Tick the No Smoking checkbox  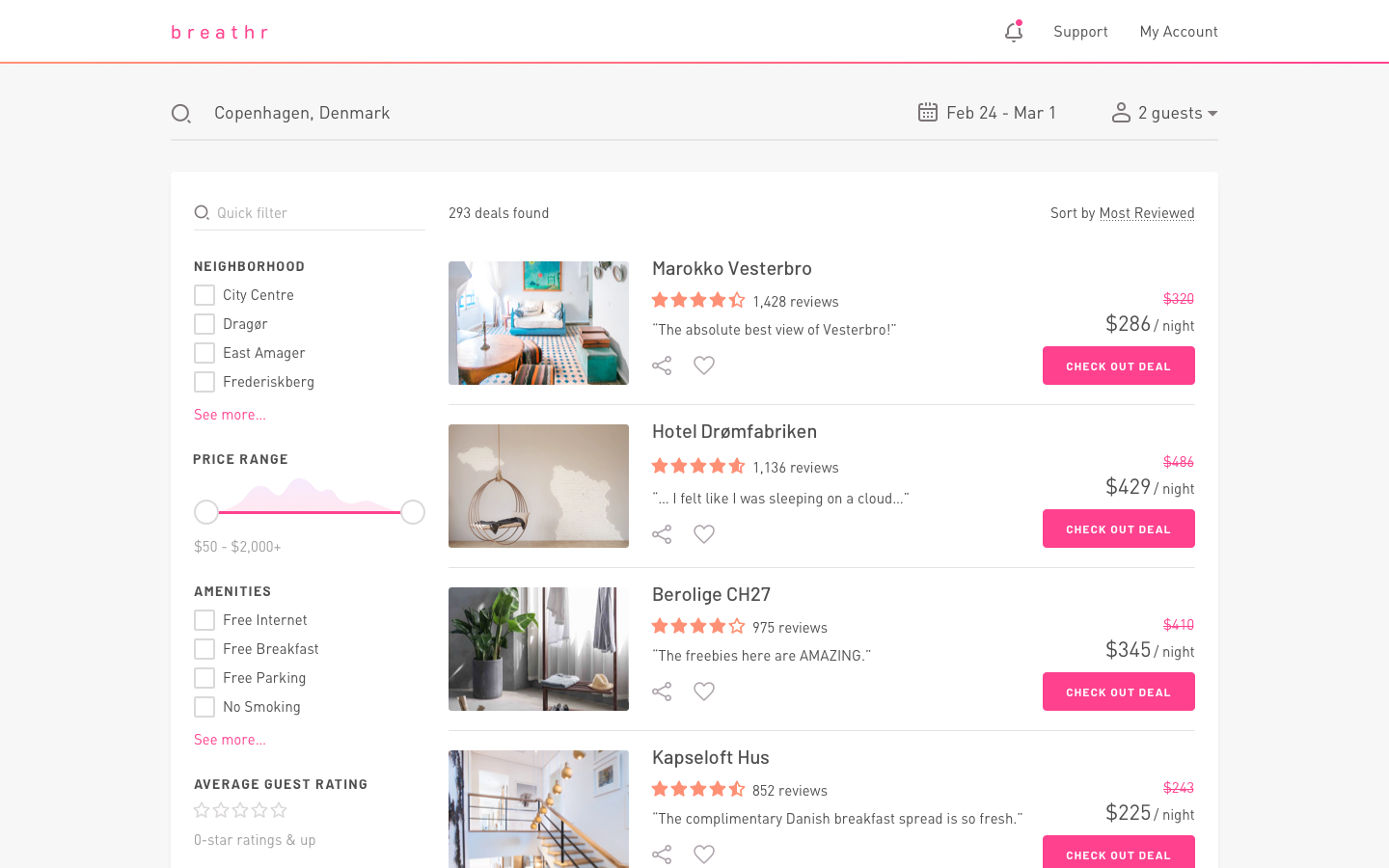pyautogui.click(x=204, y=707)
